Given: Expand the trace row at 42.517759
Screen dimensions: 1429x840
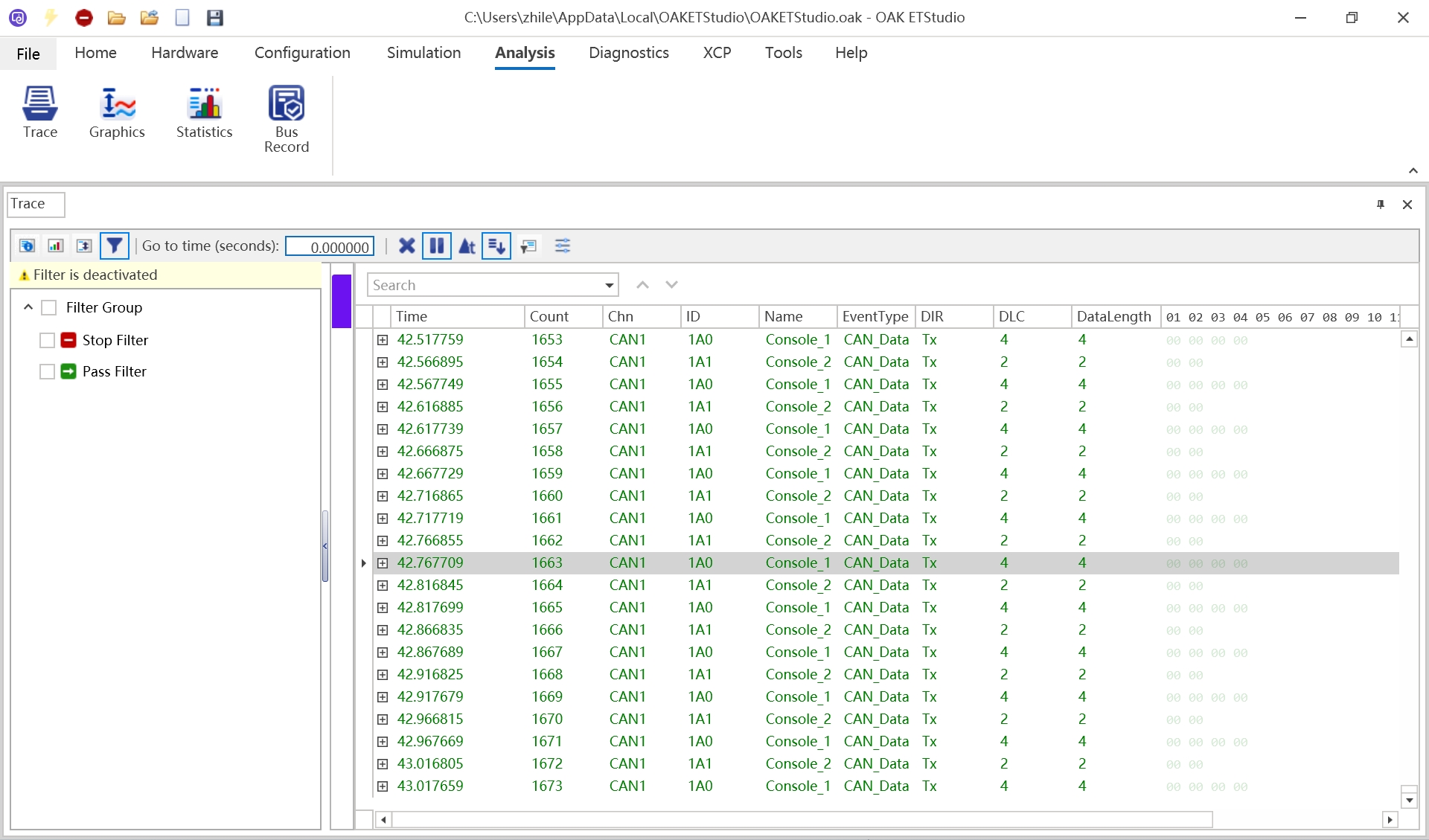Looking at the screenshot, I should coord(383,340).
